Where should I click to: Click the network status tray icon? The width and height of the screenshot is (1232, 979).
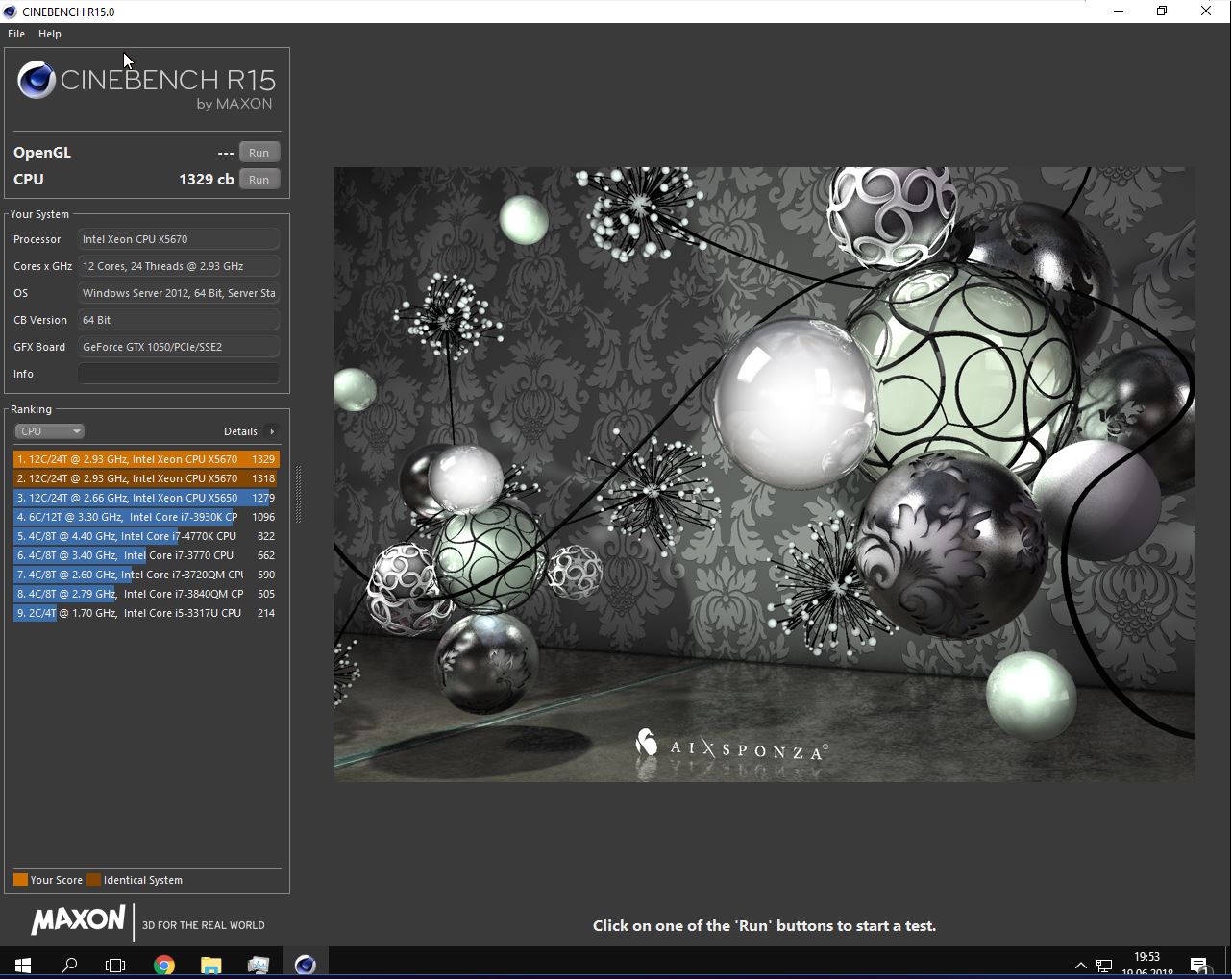[x=1104, y=966]
